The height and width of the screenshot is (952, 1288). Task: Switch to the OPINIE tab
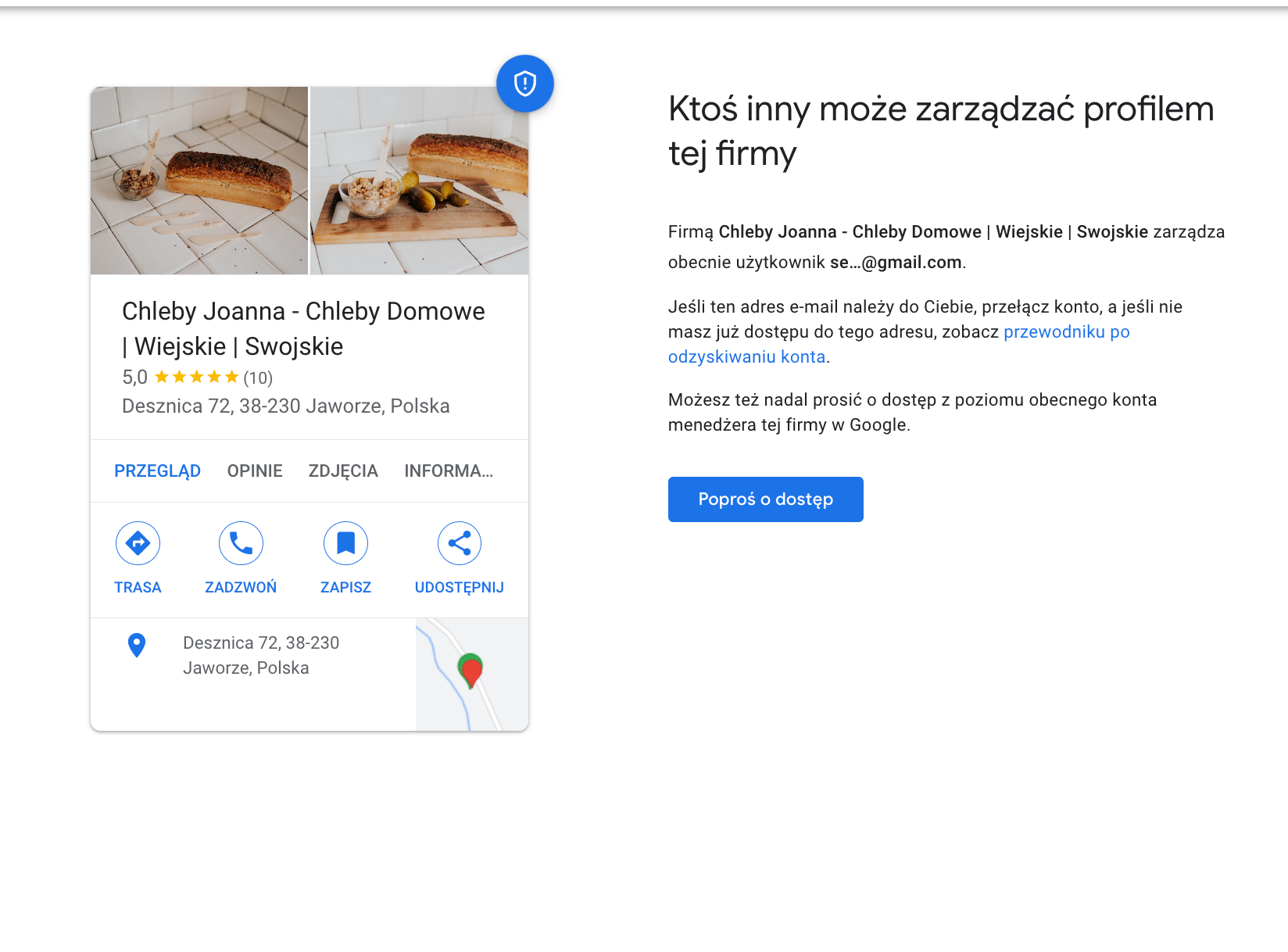254,471
